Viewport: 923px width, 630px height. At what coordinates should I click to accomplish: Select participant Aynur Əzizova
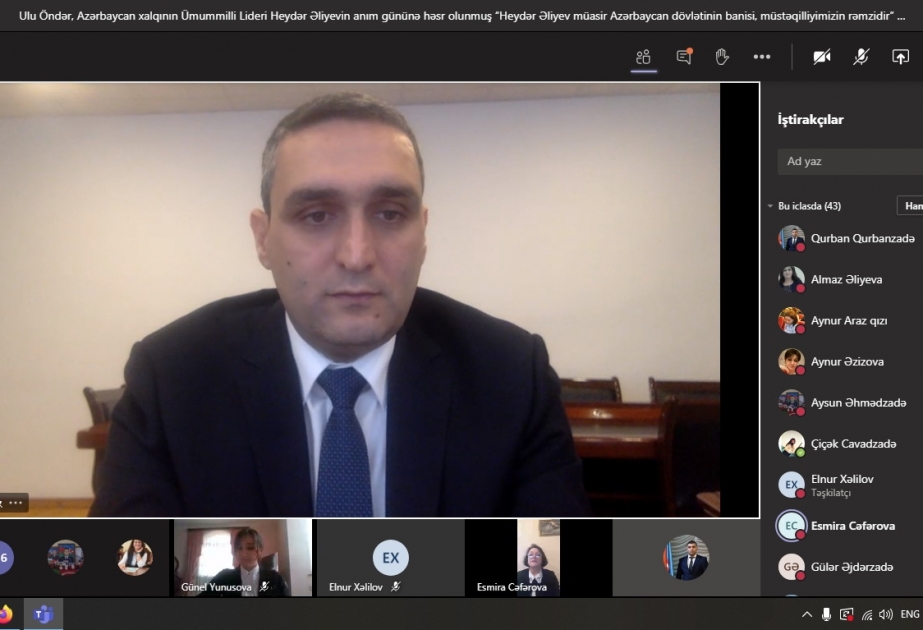848,362
